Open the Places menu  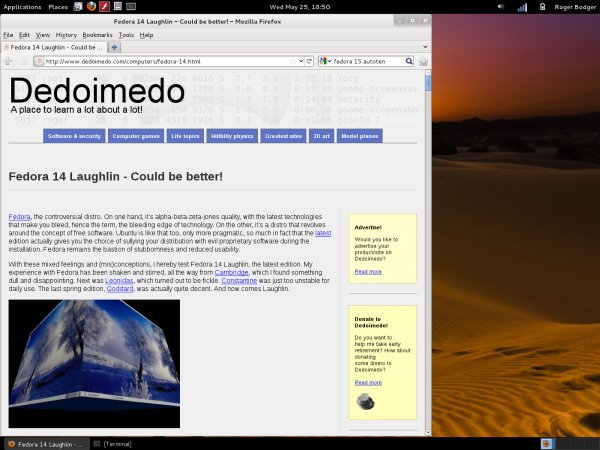click(58, 7)
